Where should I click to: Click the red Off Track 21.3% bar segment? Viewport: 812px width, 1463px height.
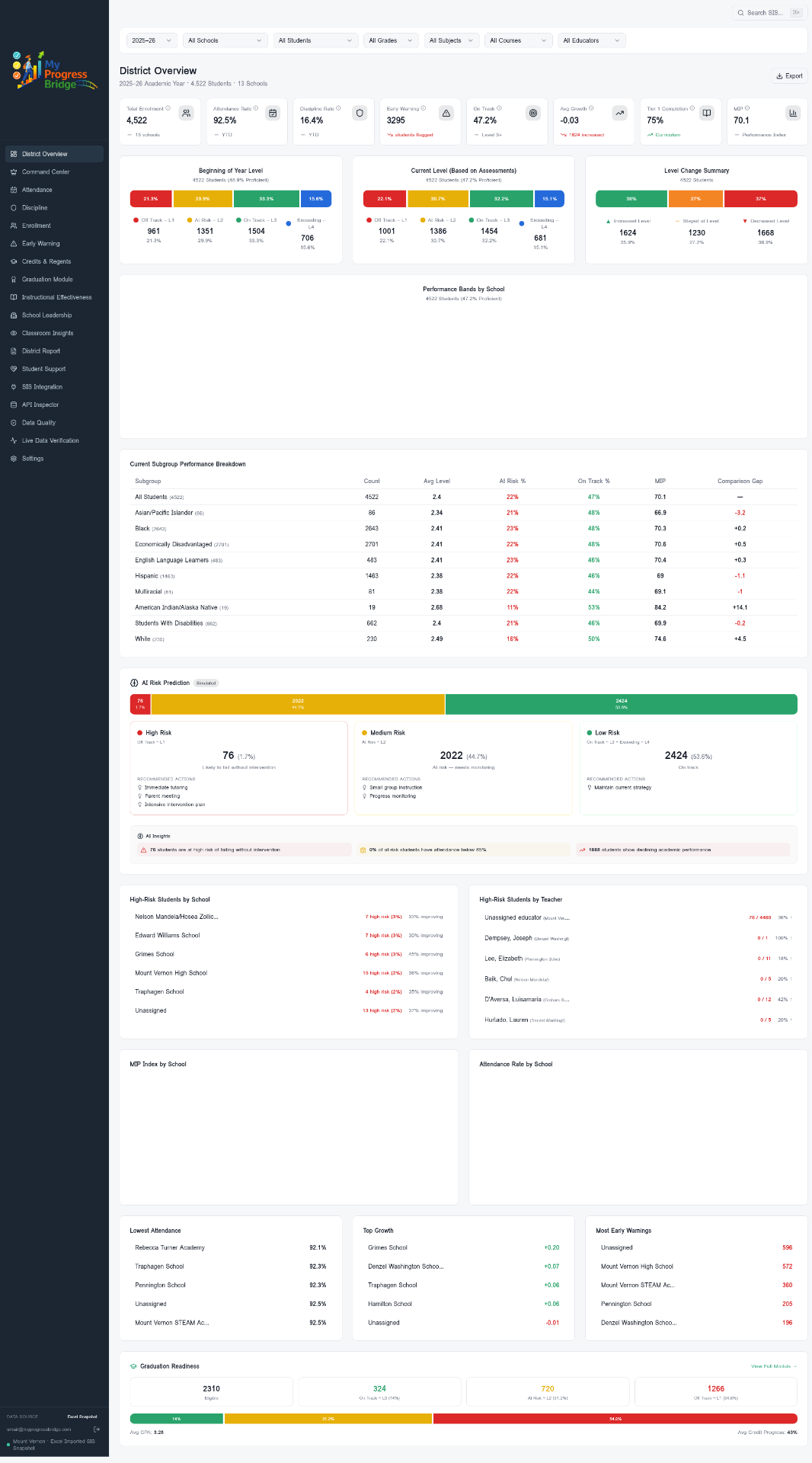click(x=151, y=199)
